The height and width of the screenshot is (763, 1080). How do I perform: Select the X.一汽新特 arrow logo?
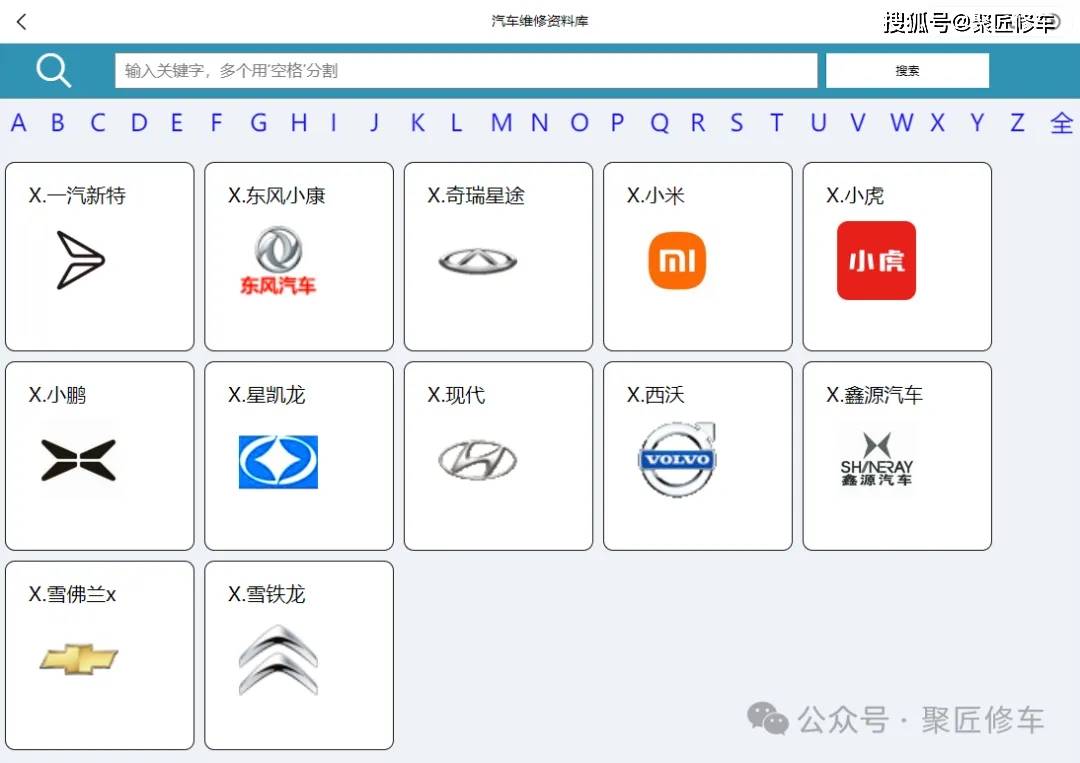(x=81, y=260)
